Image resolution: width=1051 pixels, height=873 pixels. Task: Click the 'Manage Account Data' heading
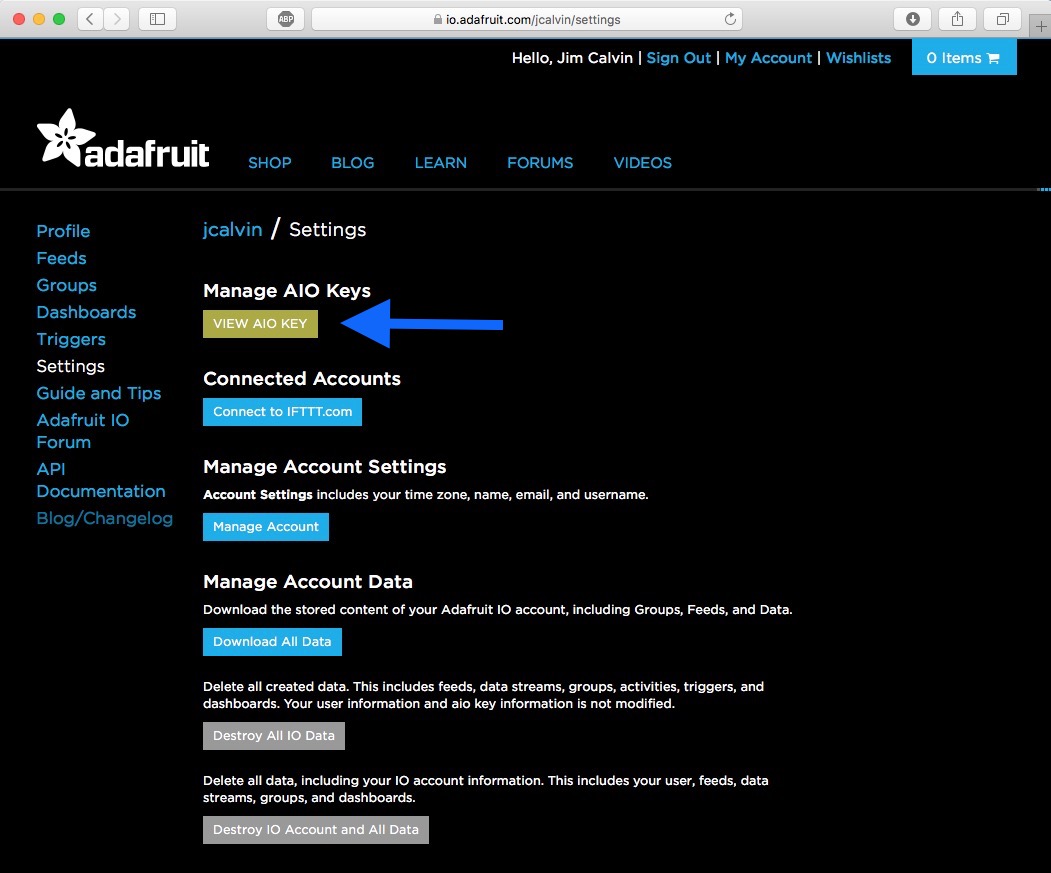coord(308,581)
